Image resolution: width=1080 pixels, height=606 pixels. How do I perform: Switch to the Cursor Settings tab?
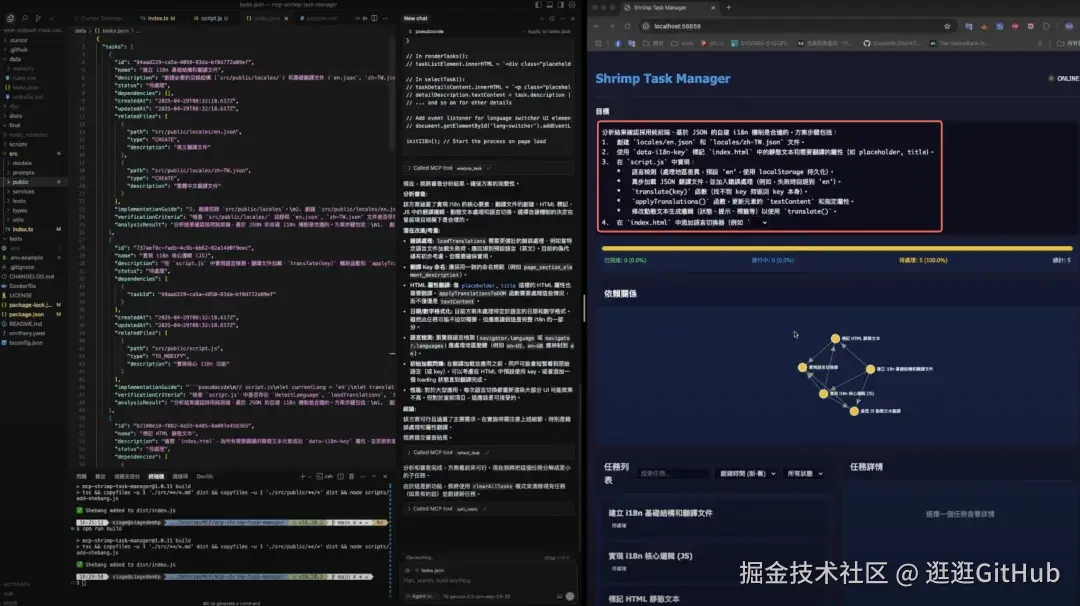pos(101,18)
